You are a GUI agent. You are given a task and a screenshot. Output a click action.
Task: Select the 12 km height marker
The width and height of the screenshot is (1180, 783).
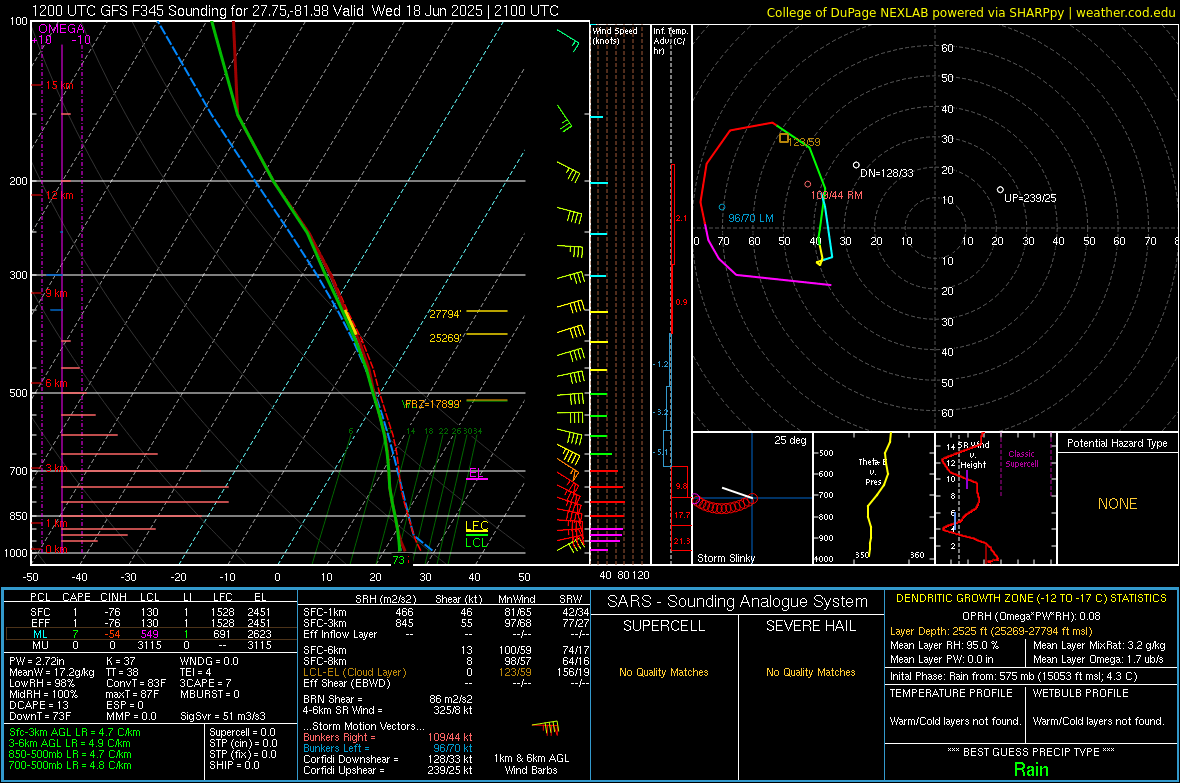tap(59, 195)
